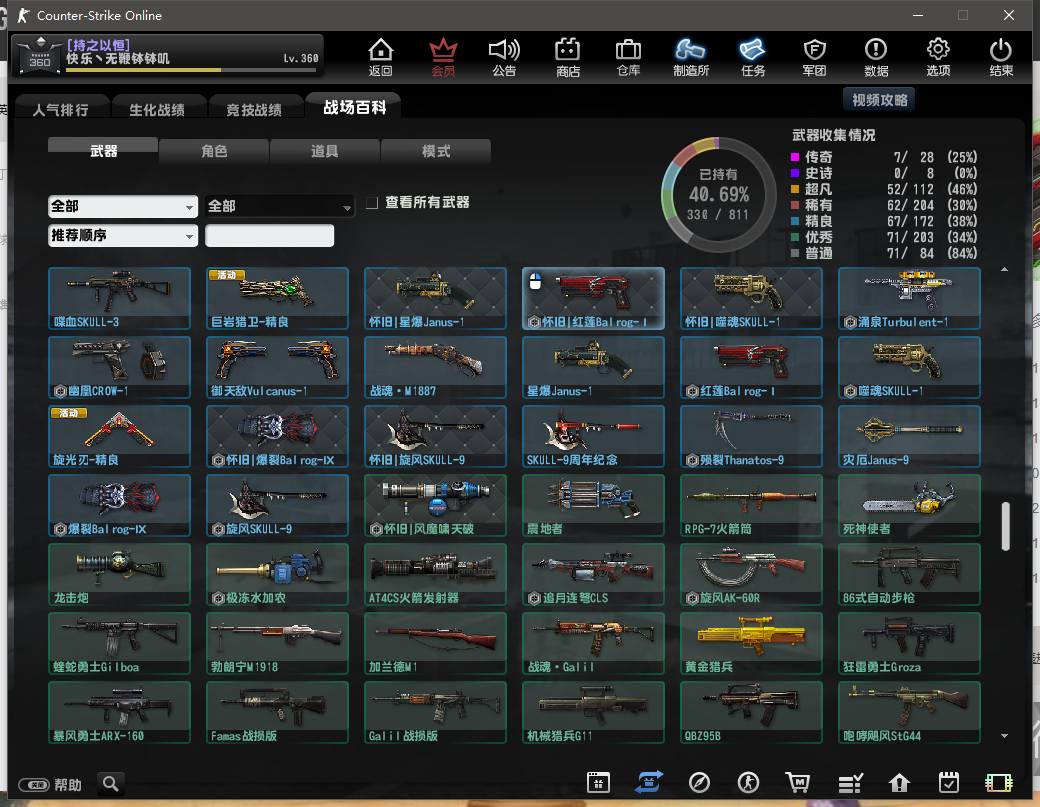Select the 喋血SKULL-3 weapon card
Viewport: 1040px width, 807px height.
(119, 298)
